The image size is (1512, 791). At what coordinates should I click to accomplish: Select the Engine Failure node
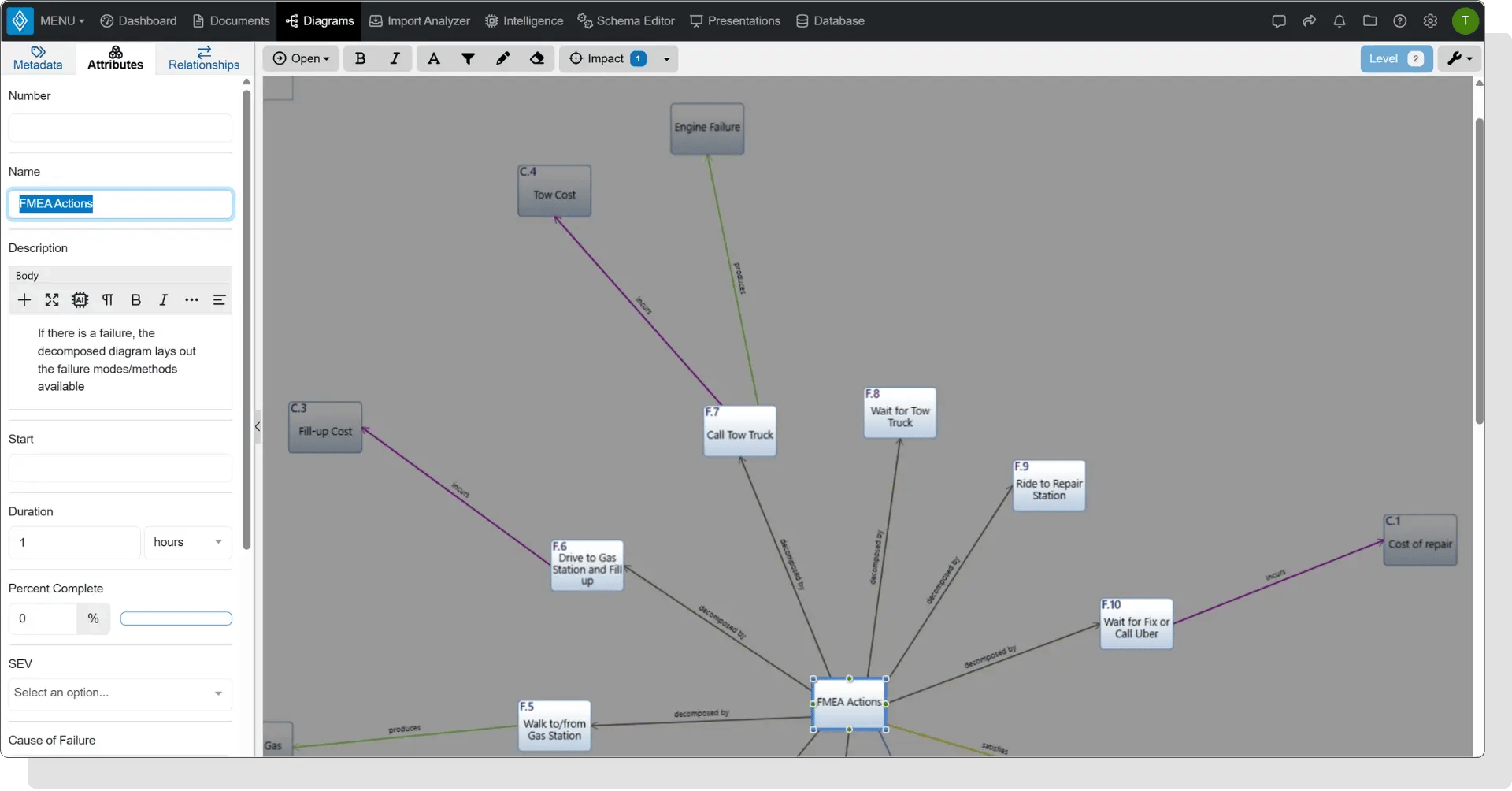[707, 128]
